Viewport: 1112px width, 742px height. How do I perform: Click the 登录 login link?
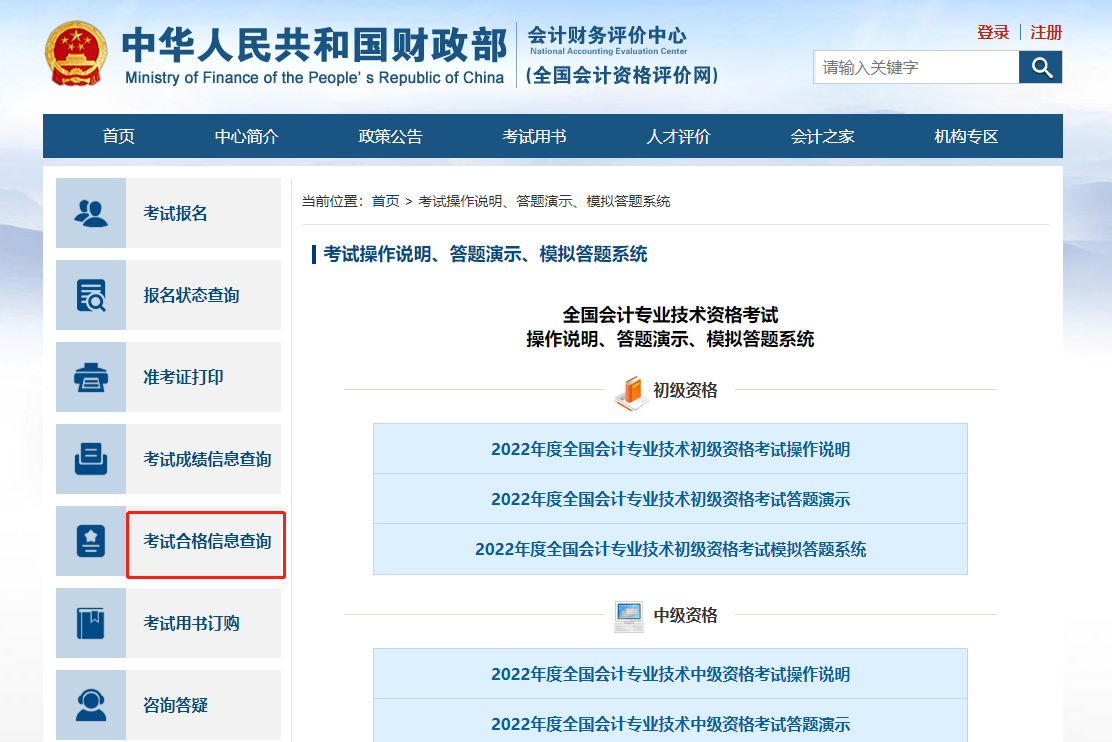[993, 33]
